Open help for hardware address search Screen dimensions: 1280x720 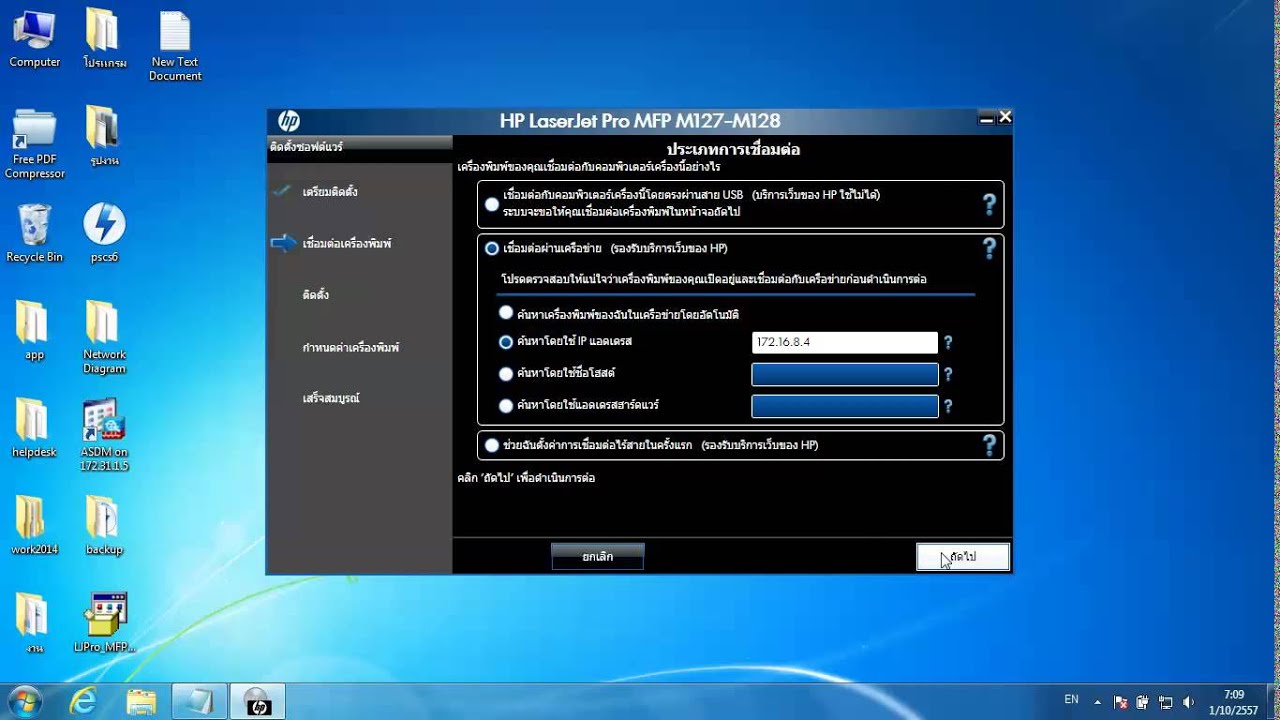pyautogui.click(x=948, y=406)
